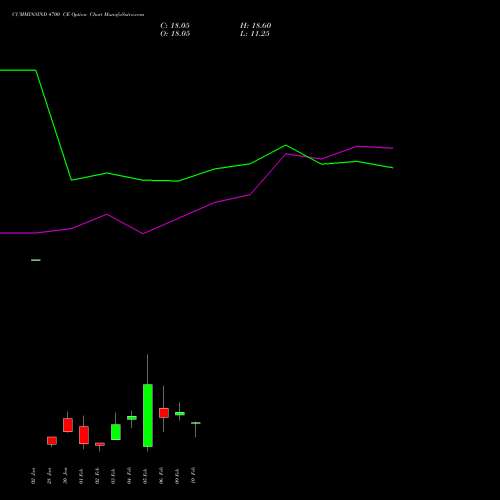Select the small green candle above 04 Feb
This screenshot has height=500, width=500.
[x=132, y=418]
